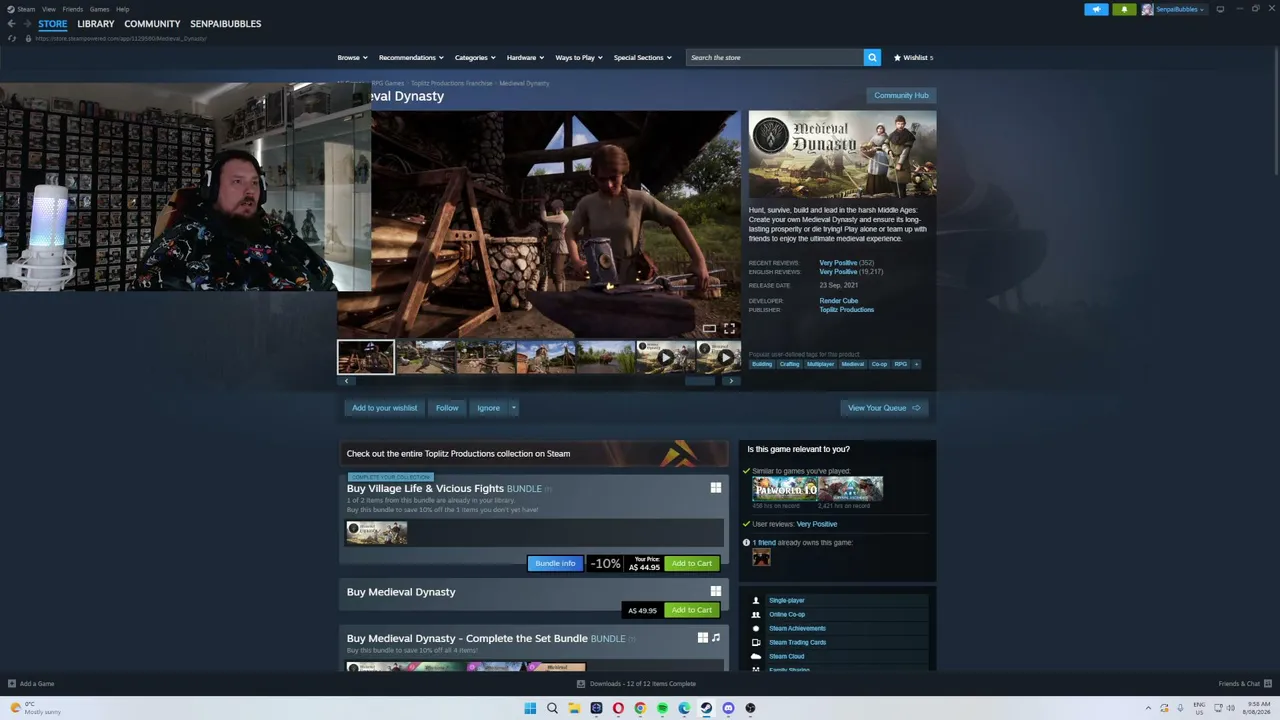Image resolution: width=1280 pixels, height=720 pixels.
Task: Click the Building tag
Action: tap(762, 364)
